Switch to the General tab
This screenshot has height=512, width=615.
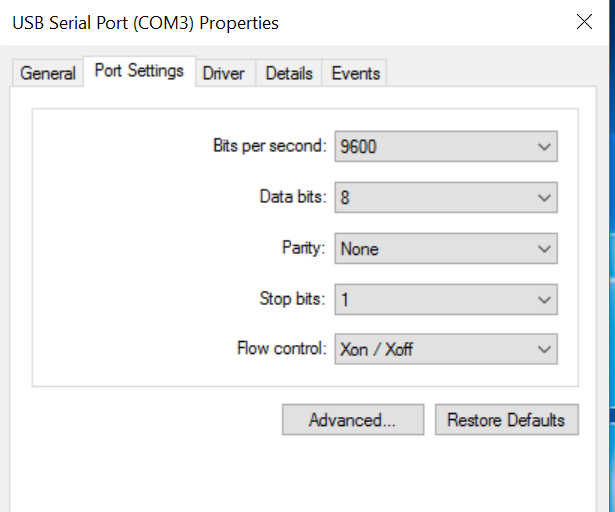point(48,73)
